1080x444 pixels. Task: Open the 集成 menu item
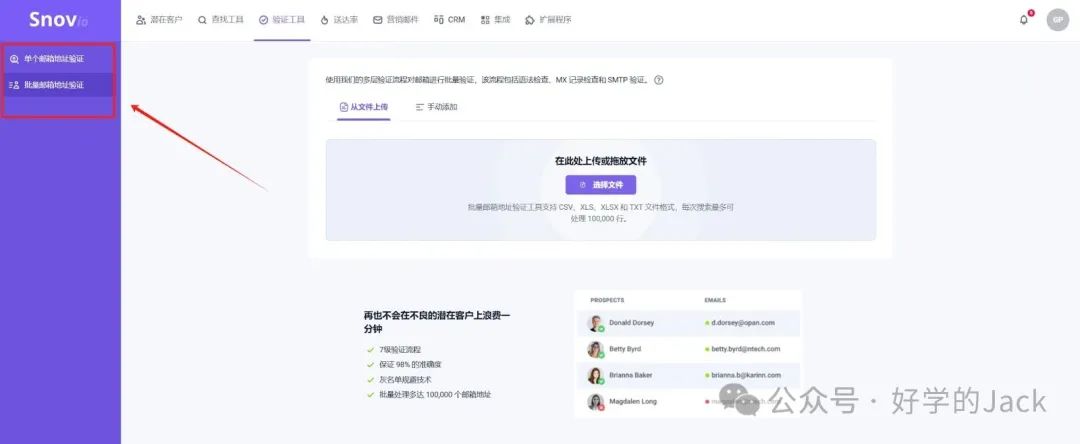click(495, 20)
